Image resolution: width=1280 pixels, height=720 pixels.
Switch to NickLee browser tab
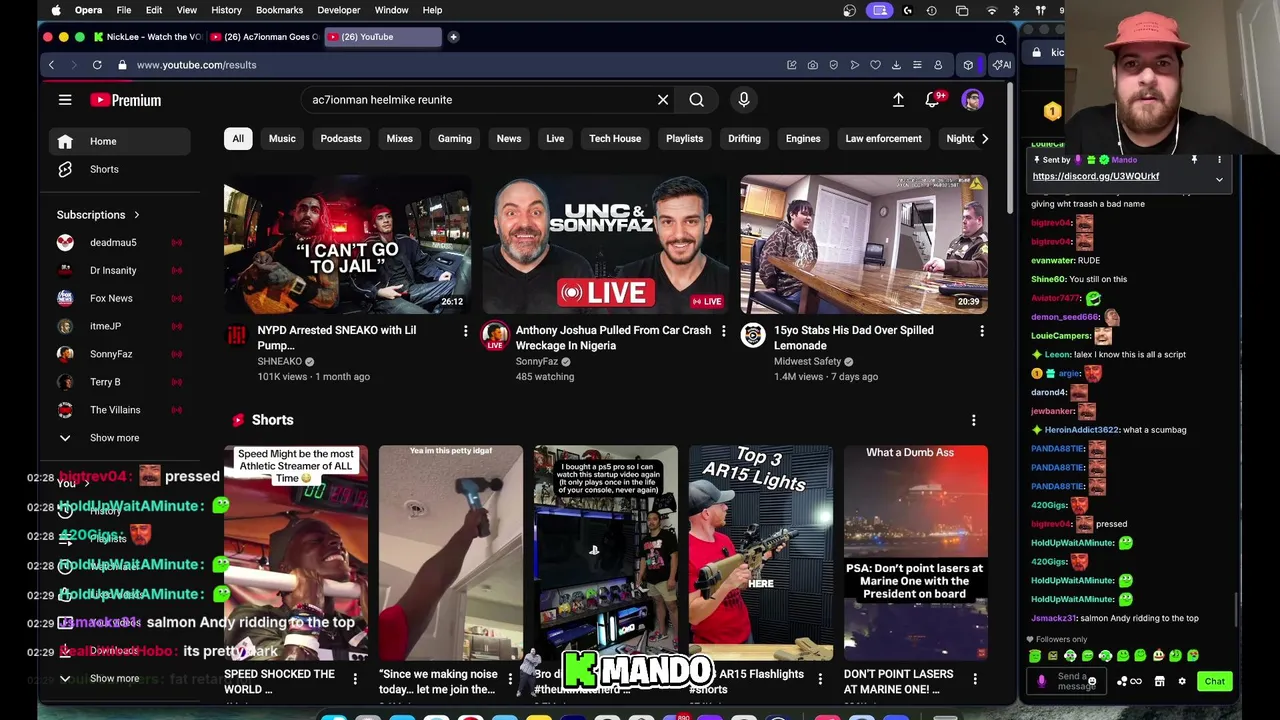coord(147,37)
